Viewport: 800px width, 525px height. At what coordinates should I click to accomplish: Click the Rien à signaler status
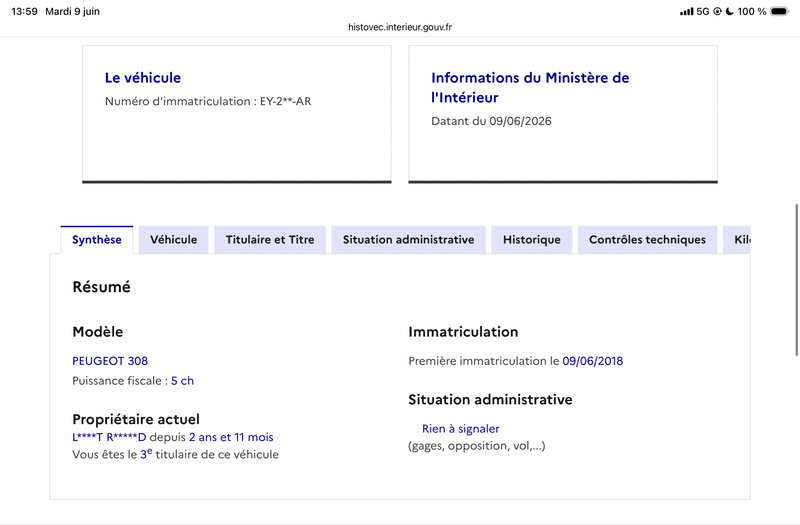461,429
